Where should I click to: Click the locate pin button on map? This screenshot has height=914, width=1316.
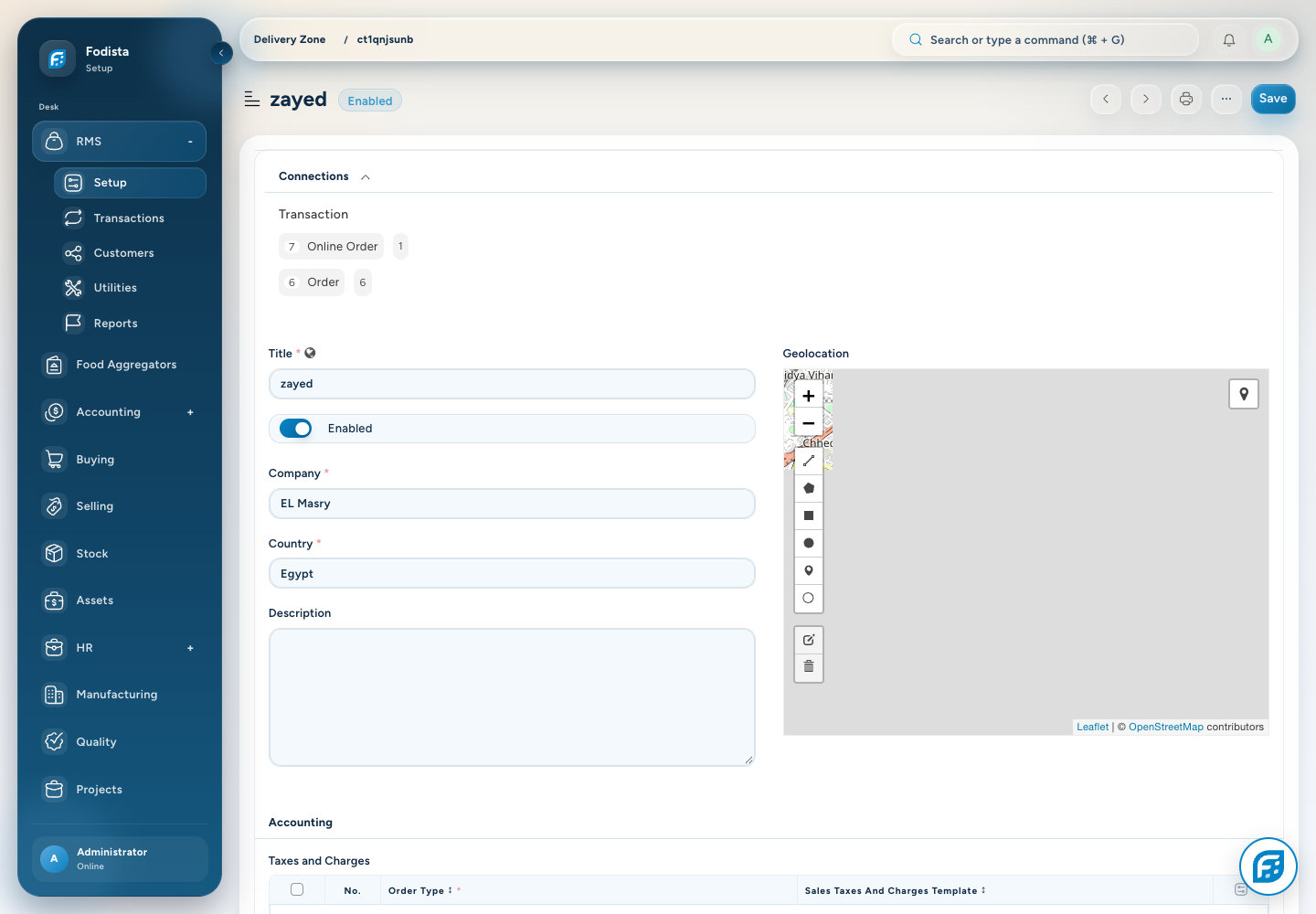1244,394
